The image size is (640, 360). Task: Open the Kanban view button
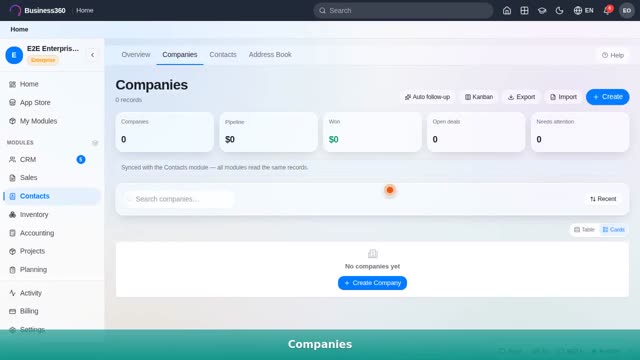click(479, 97)
